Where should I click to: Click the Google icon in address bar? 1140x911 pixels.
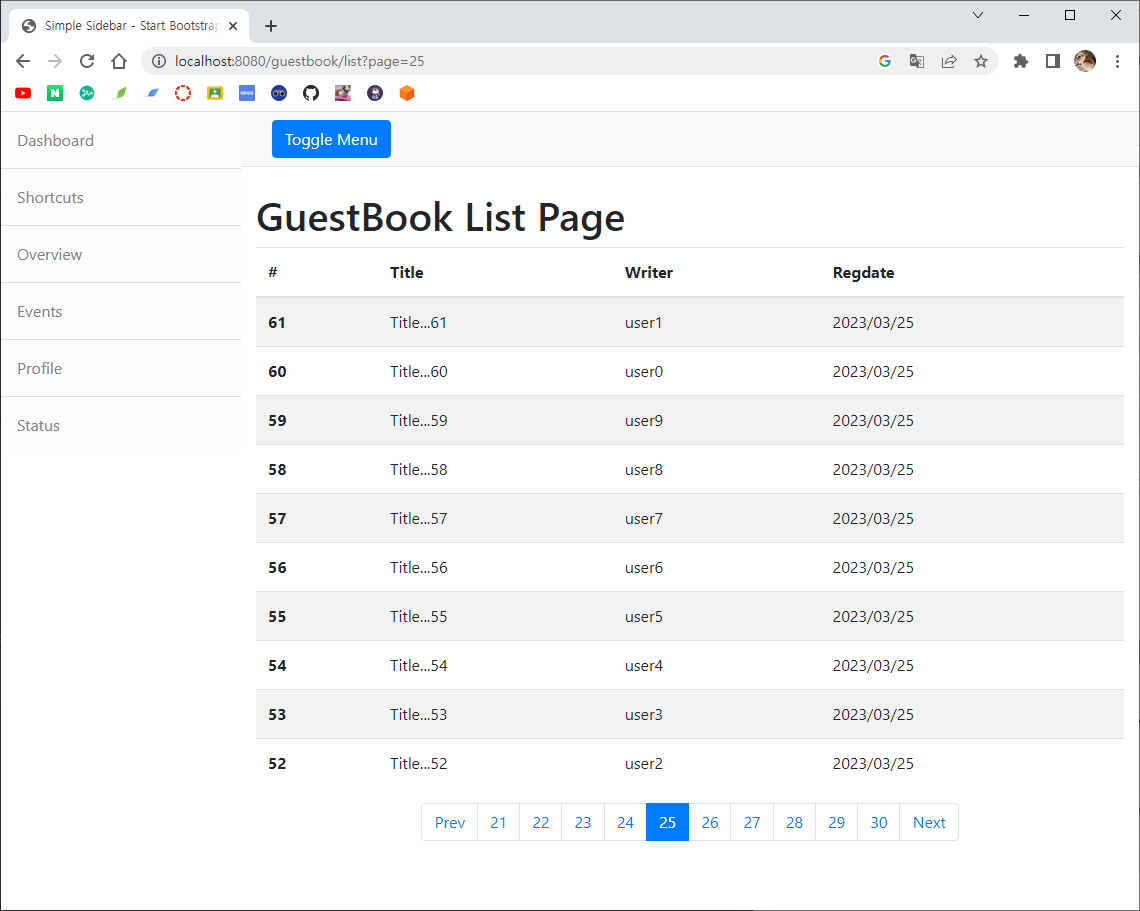pos(885,61)
